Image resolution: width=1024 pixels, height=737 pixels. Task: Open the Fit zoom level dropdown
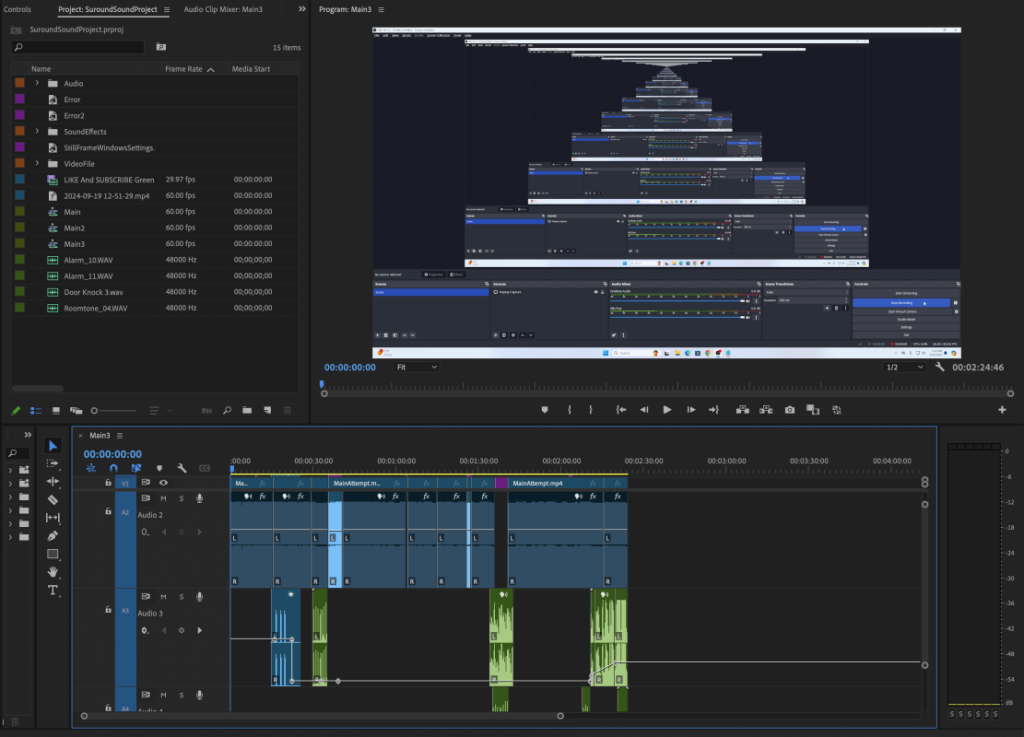416,367
